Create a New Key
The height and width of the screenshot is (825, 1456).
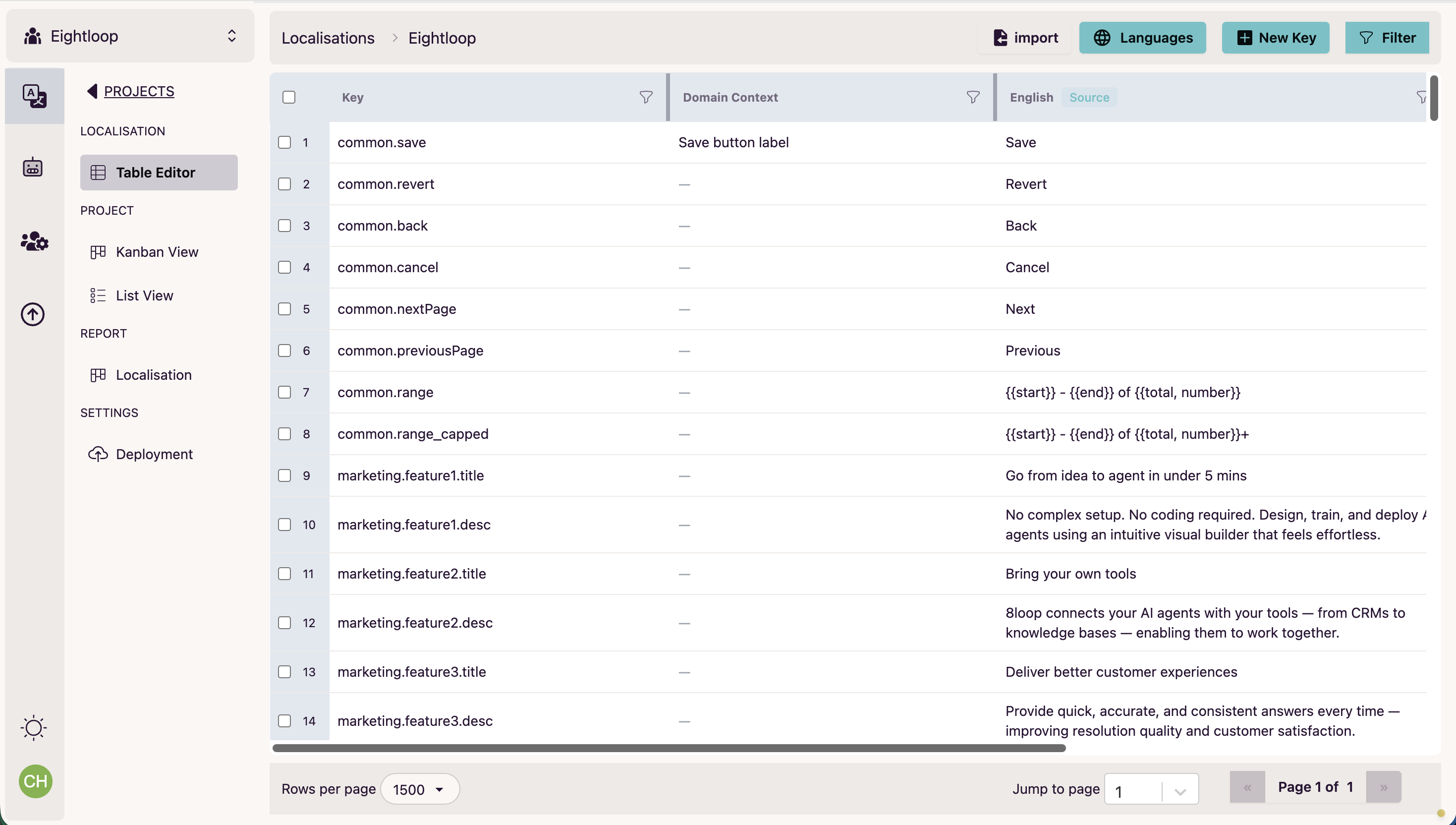click(x=1275, y=37)
